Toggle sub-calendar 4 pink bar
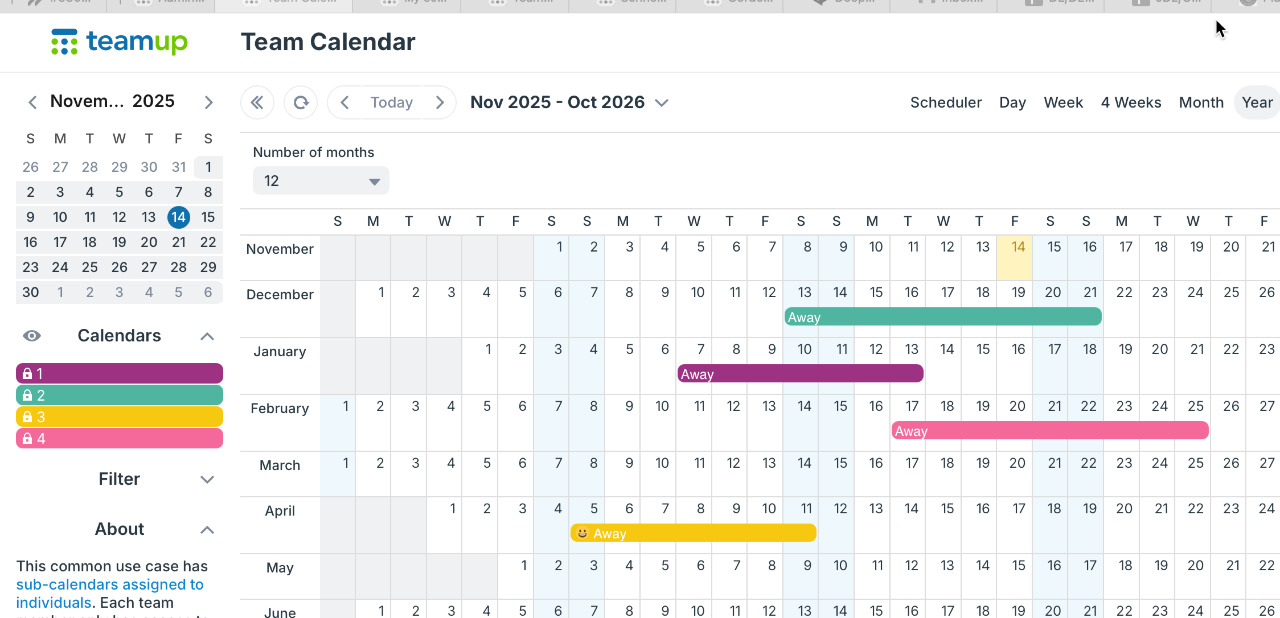 click(x=119, y=438)
